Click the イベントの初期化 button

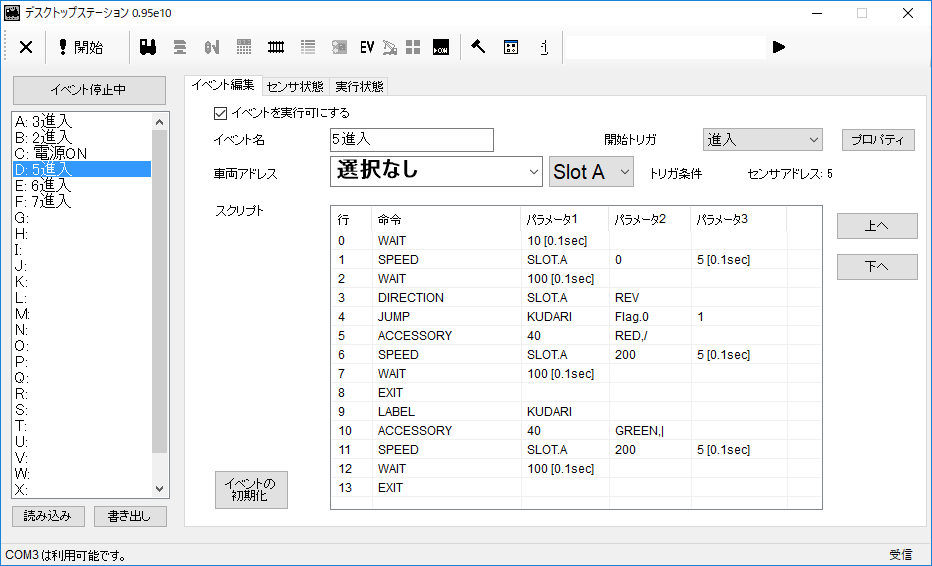tap(251, 490)
